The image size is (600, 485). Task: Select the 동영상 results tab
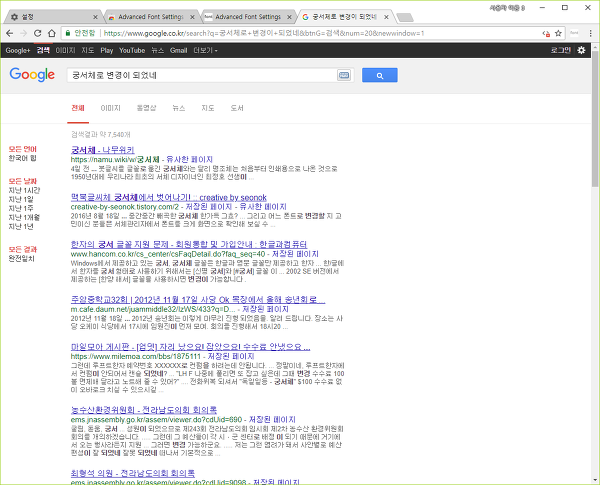(147, 108)
